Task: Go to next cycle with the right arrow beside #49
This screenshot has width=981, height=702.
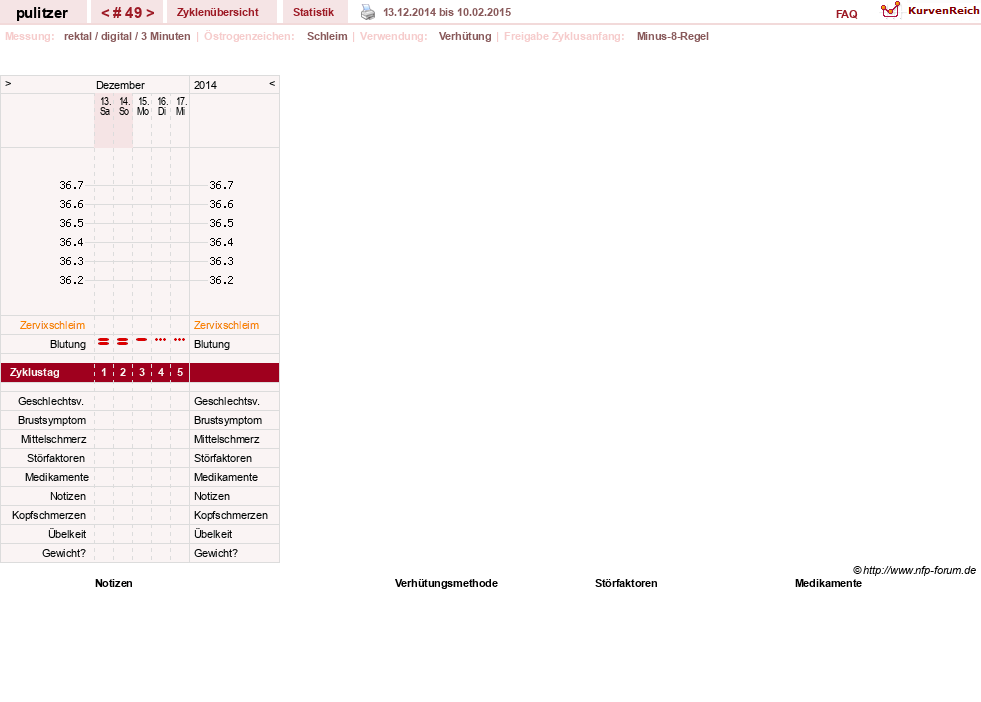Action: tap(150, 13)
